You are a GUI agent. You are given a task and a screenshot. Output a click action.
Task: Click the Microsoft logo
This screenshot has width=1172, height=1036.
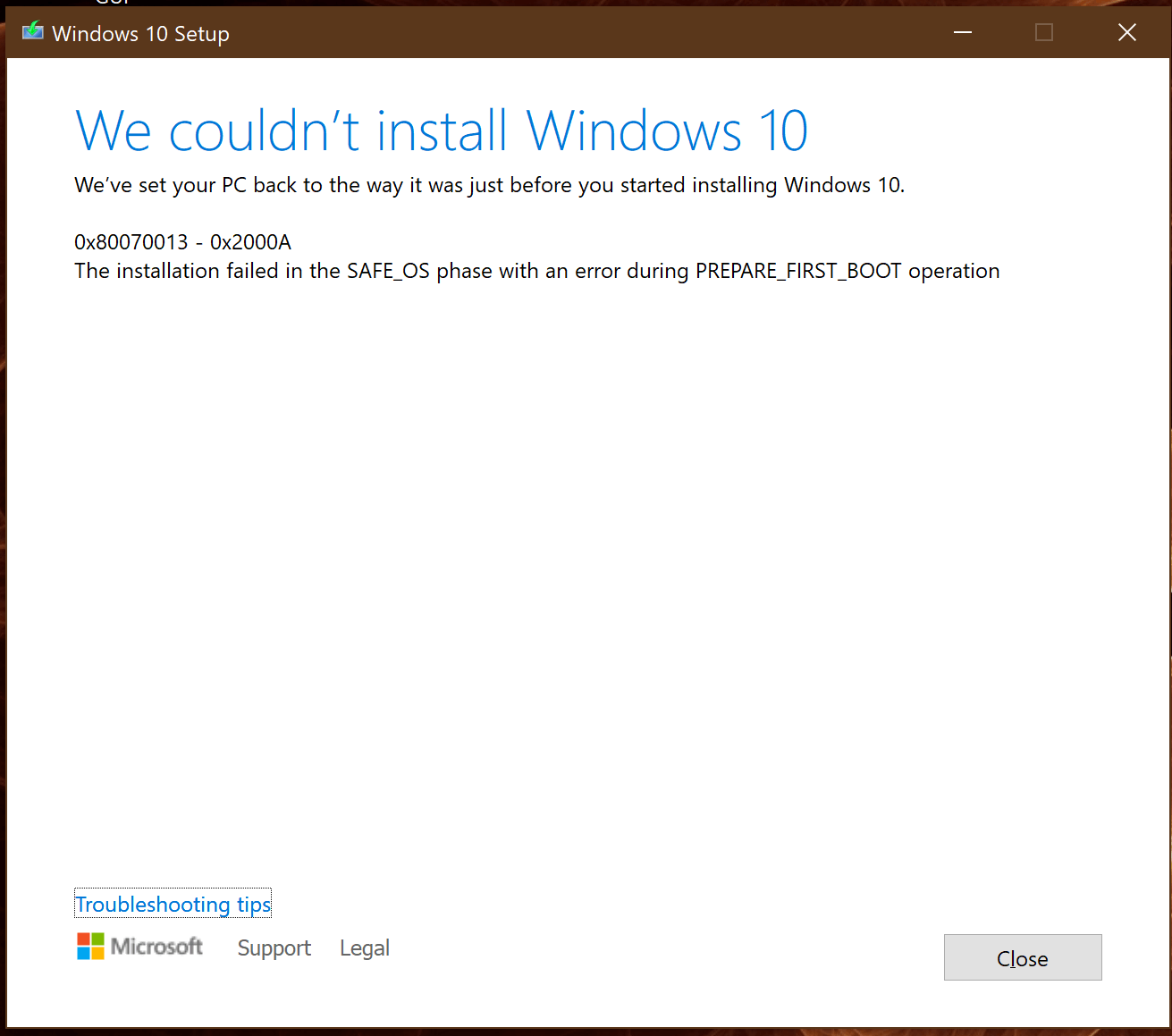(140, 946)
